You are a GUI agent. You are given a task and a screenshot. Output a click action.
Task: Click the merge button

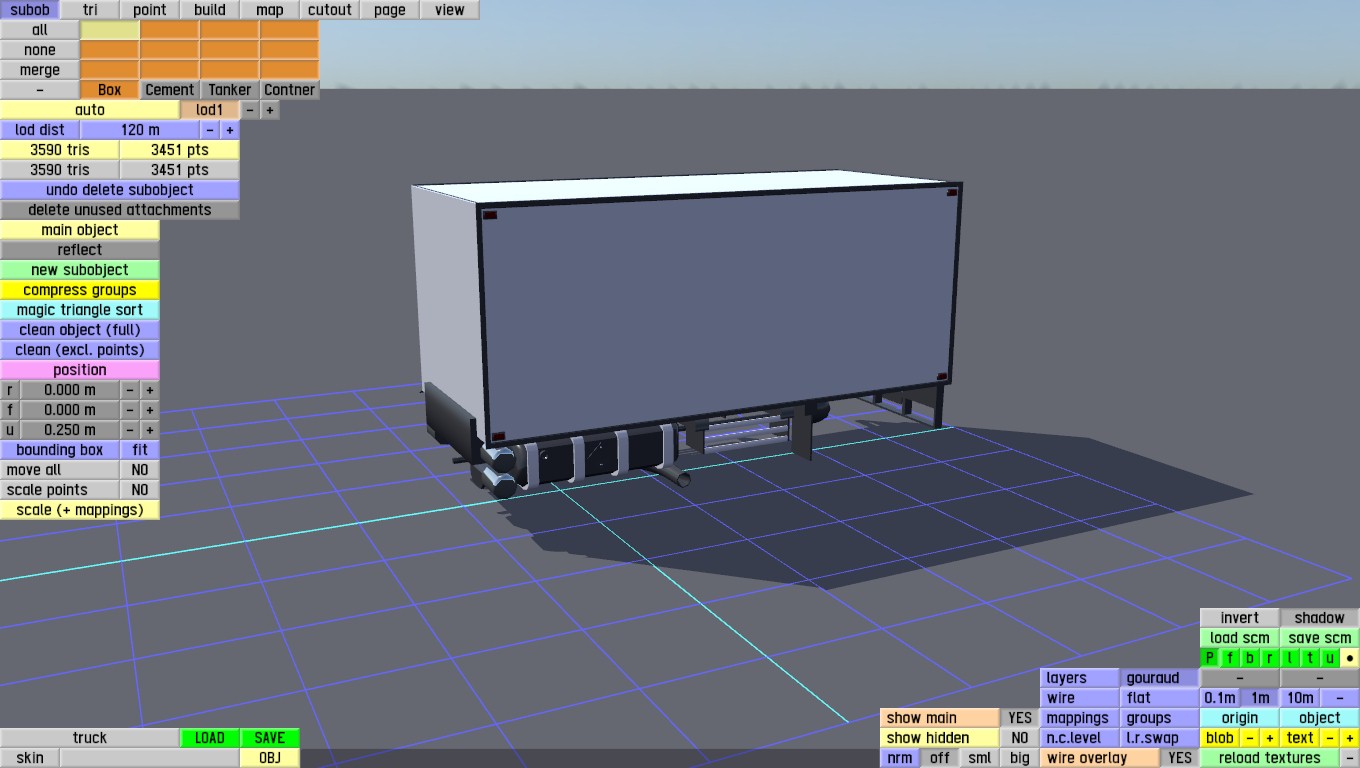(x=40, y=70)
